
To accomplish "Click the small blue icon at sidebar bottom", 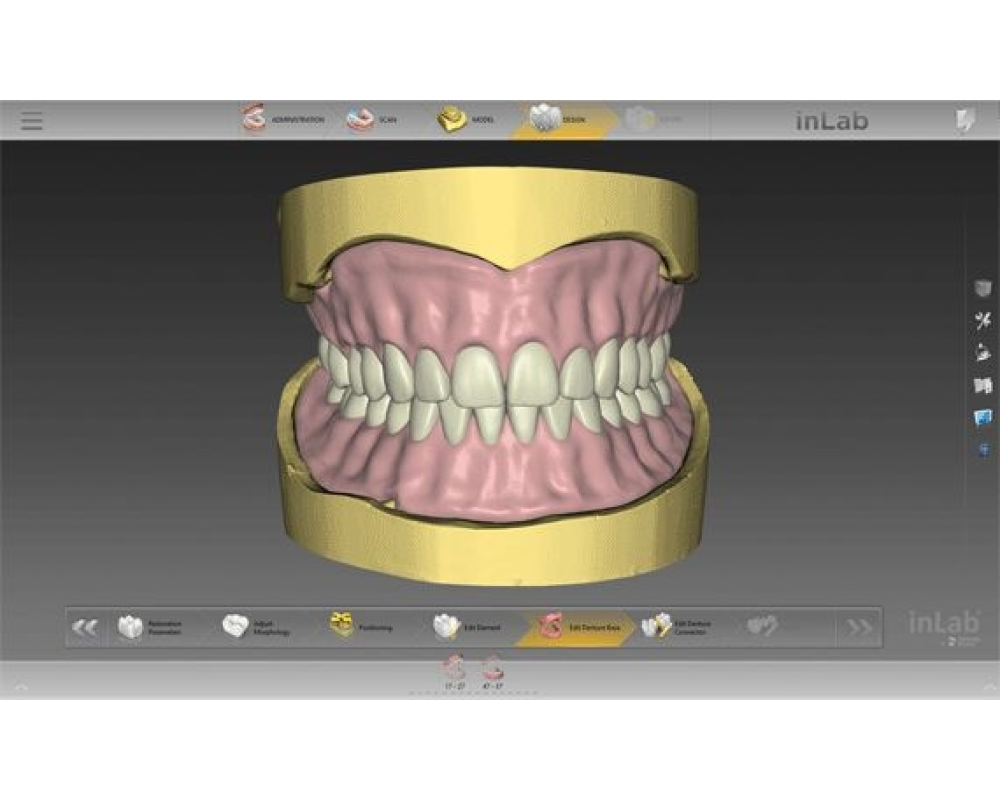I will [x=983, y=449].
